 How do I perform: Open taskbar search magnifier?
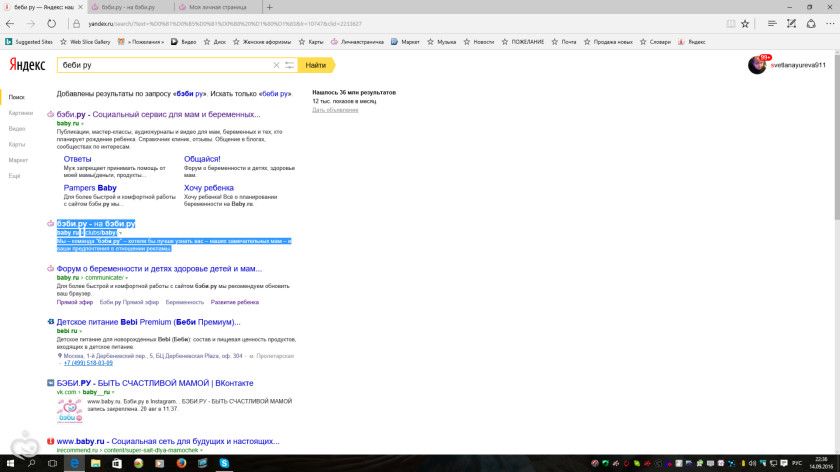coord(31,463)
